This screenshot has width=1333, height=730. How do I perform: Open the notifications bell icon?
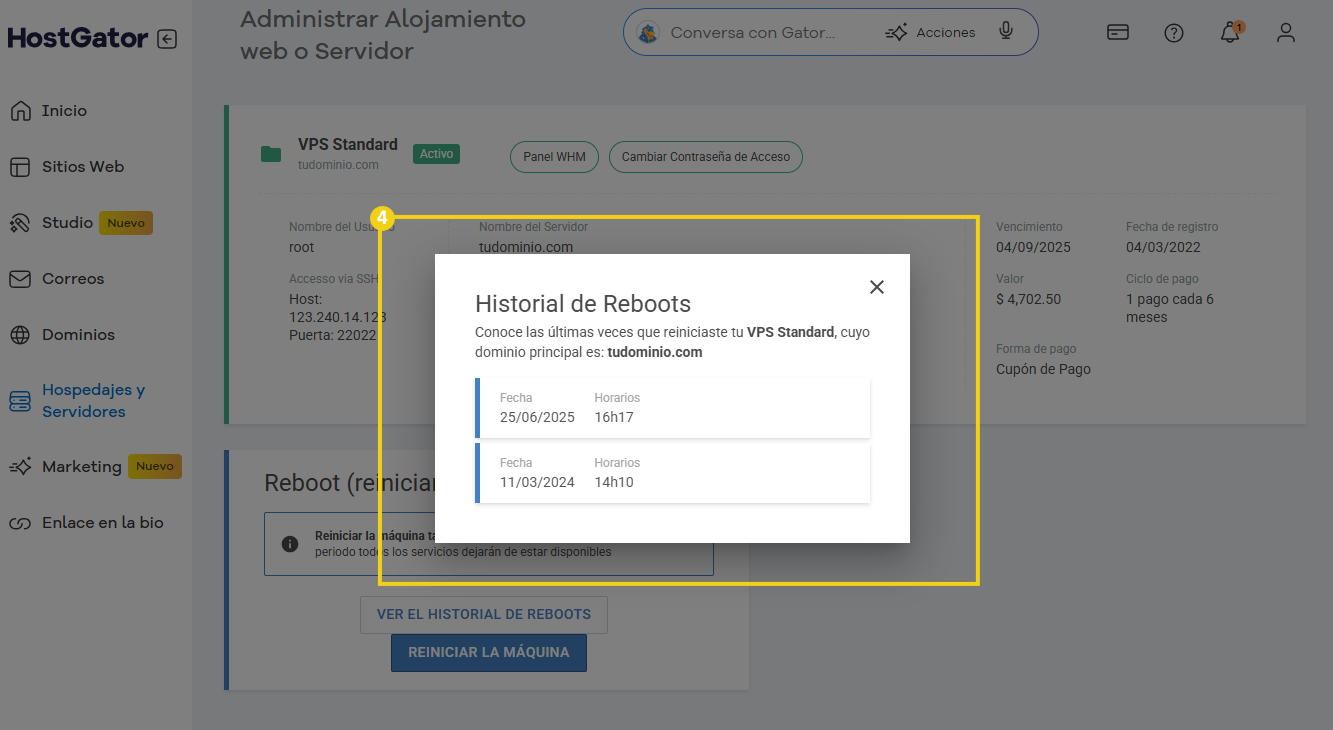tap(1230, 33)
